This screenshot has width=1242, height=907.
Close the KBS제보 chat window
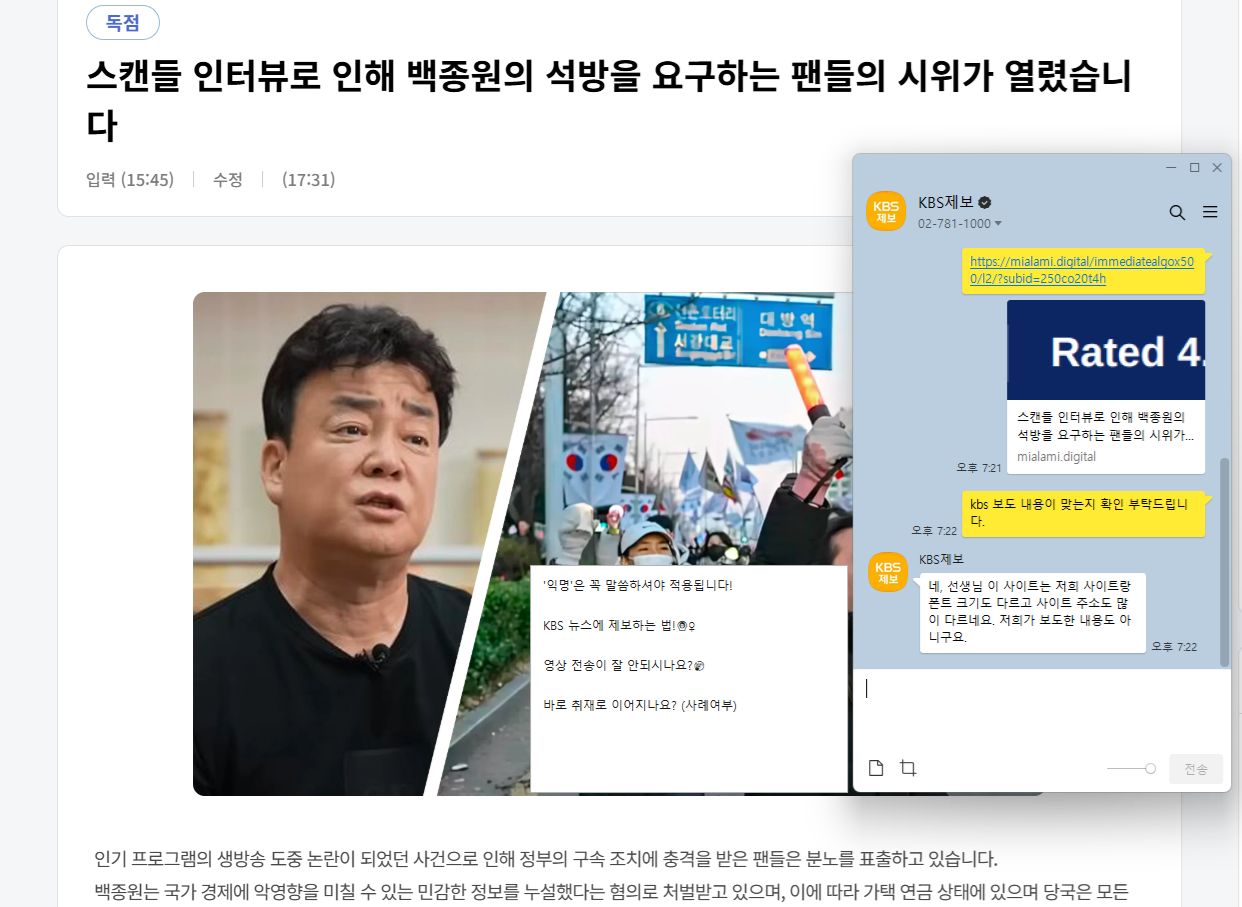point(1217,168)
